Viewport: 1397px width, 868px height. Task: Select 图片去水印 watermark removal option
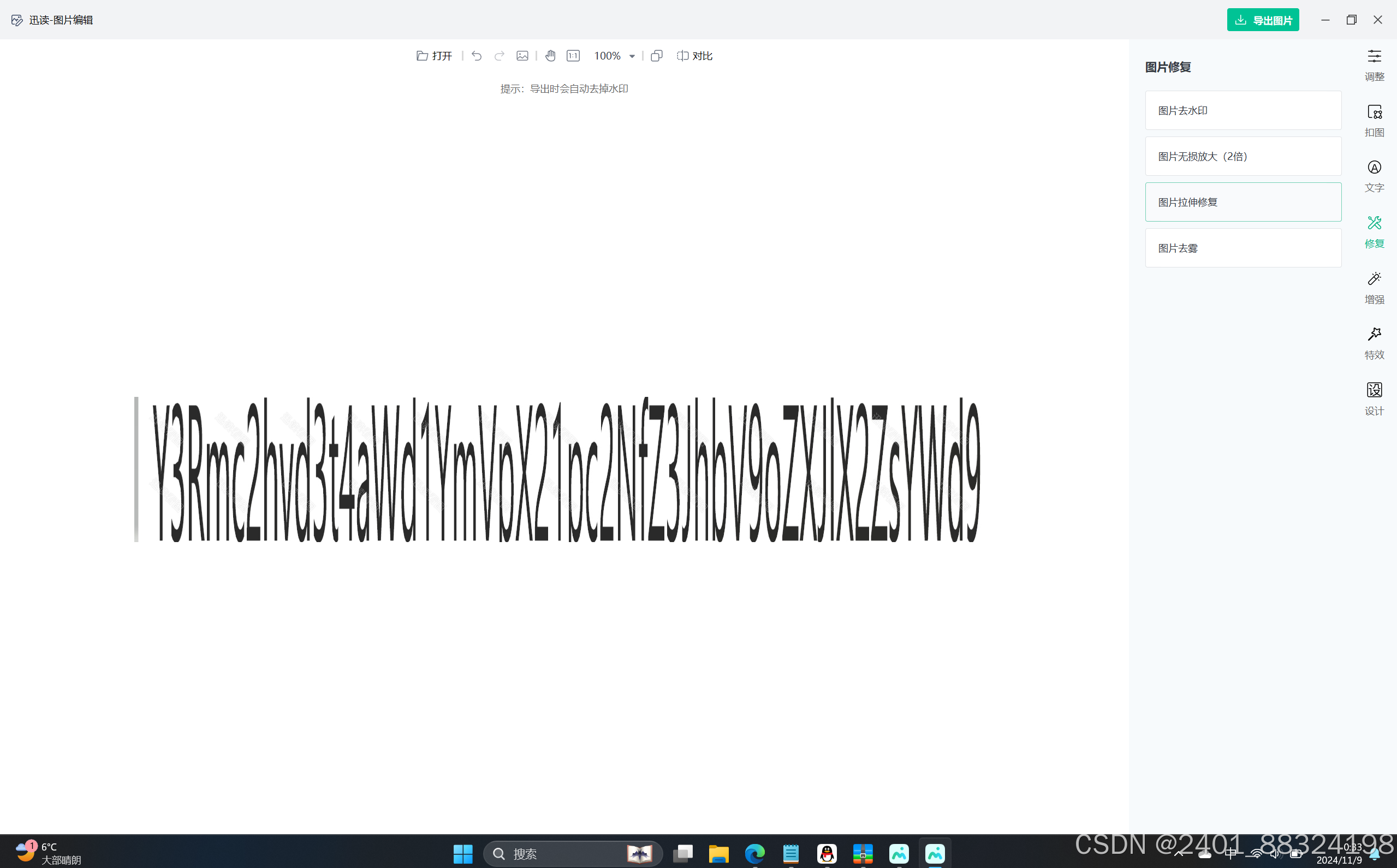tap(1243, 110)
